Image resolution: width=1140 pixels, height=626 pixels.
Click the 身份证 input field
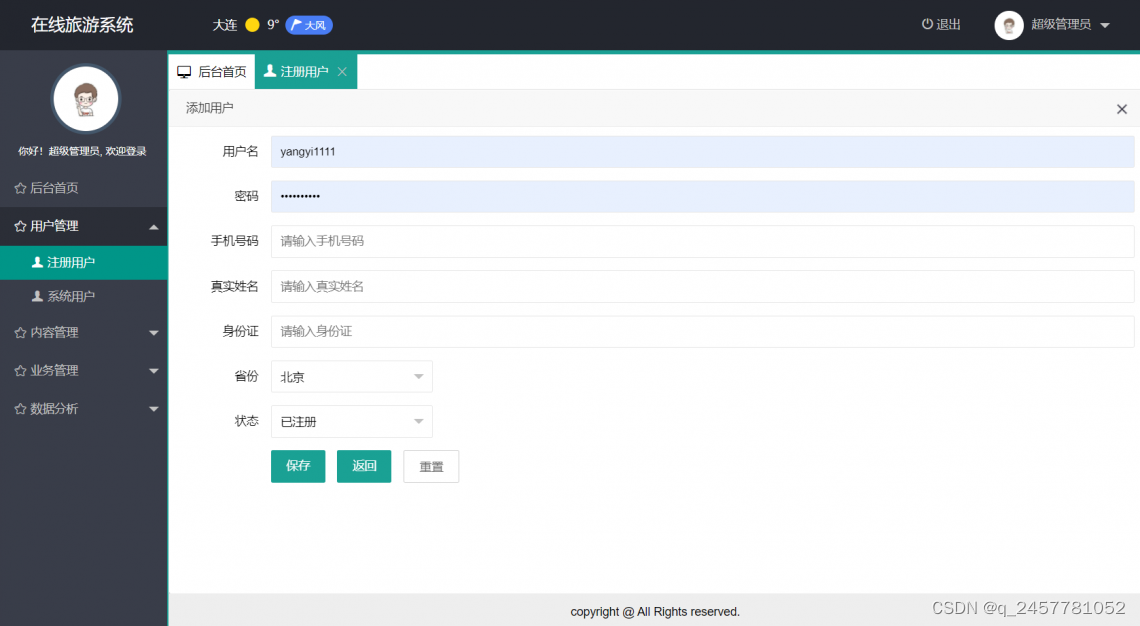pos(702,332)
